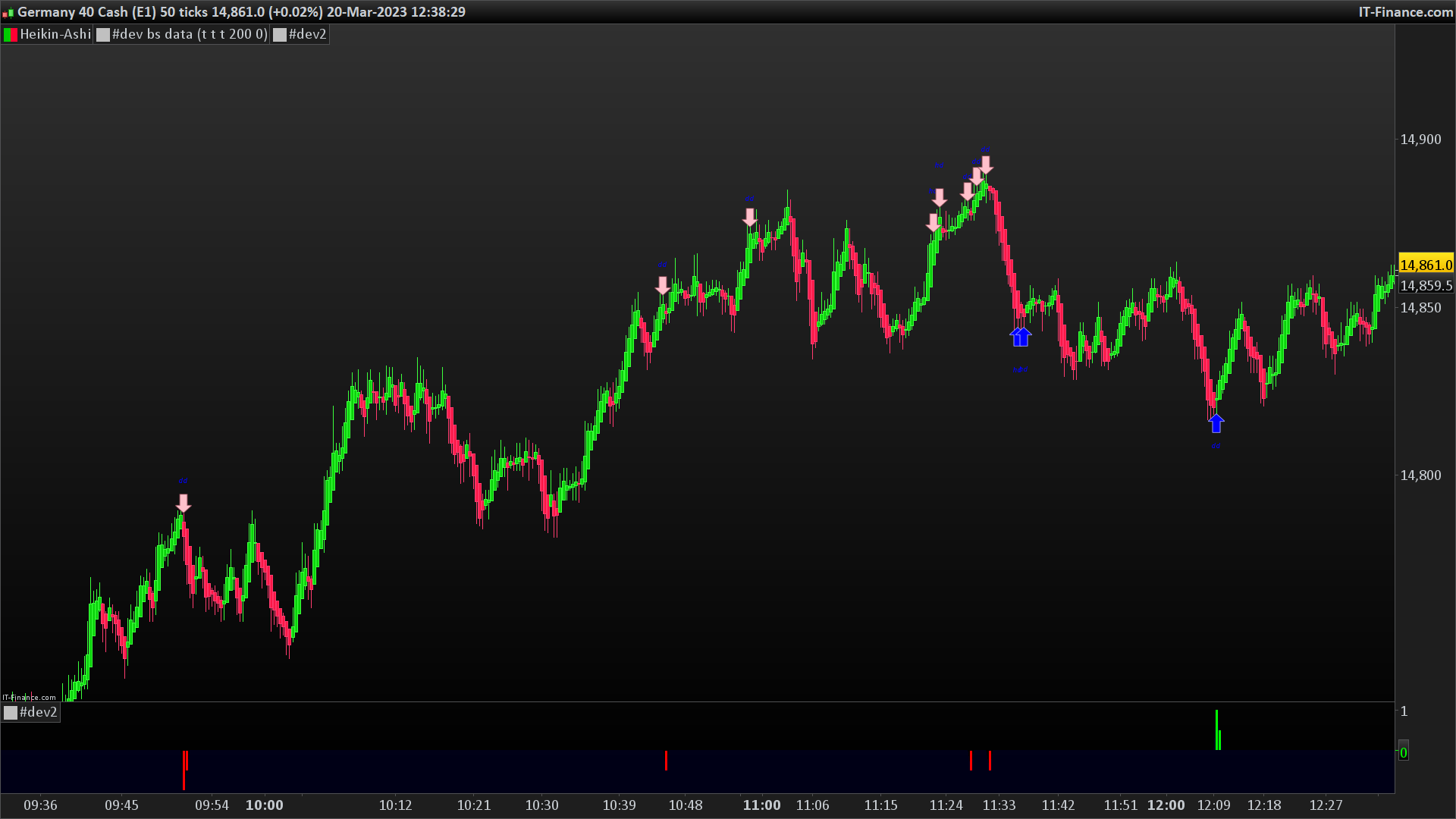
Task: Click the IT-Finance.com link at top right
Action: click(1405, 12)
